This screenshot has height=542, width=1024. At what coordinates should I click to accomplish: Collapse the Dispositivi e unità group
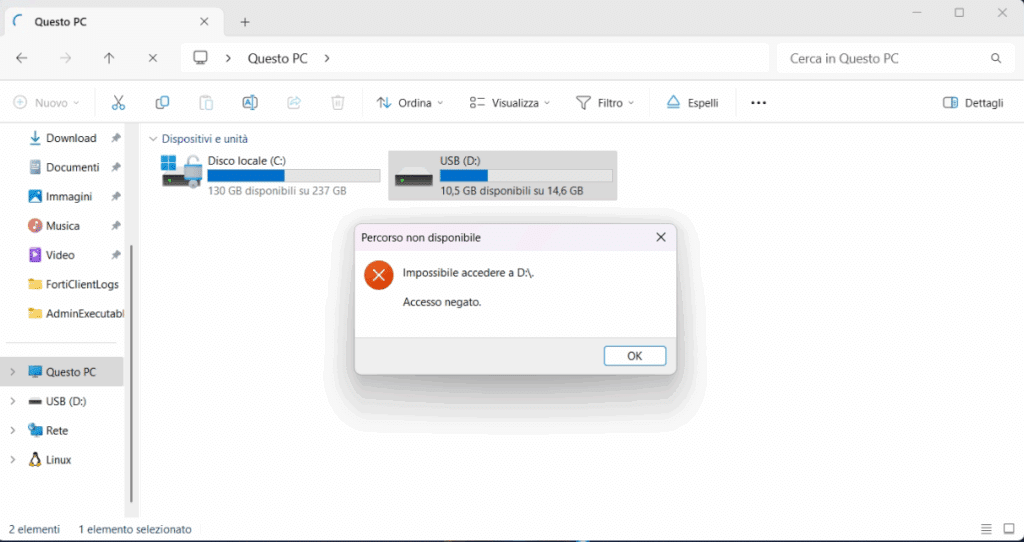[153, 139]
